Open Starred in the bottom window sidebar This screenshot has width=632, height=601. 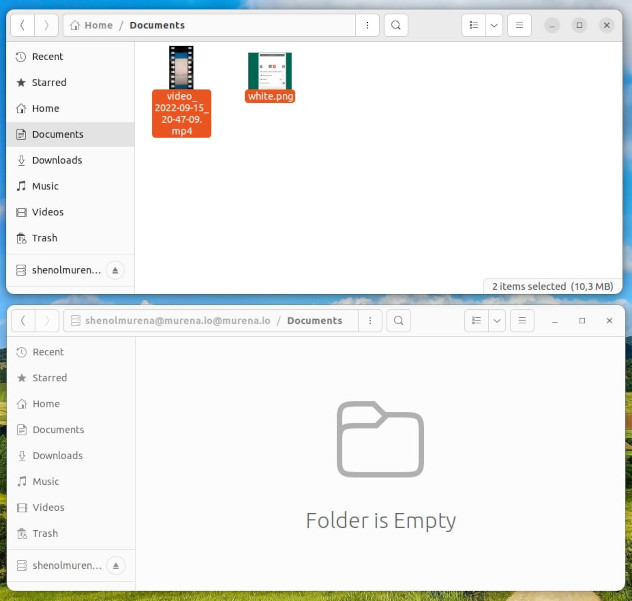[x=50, y=378]
